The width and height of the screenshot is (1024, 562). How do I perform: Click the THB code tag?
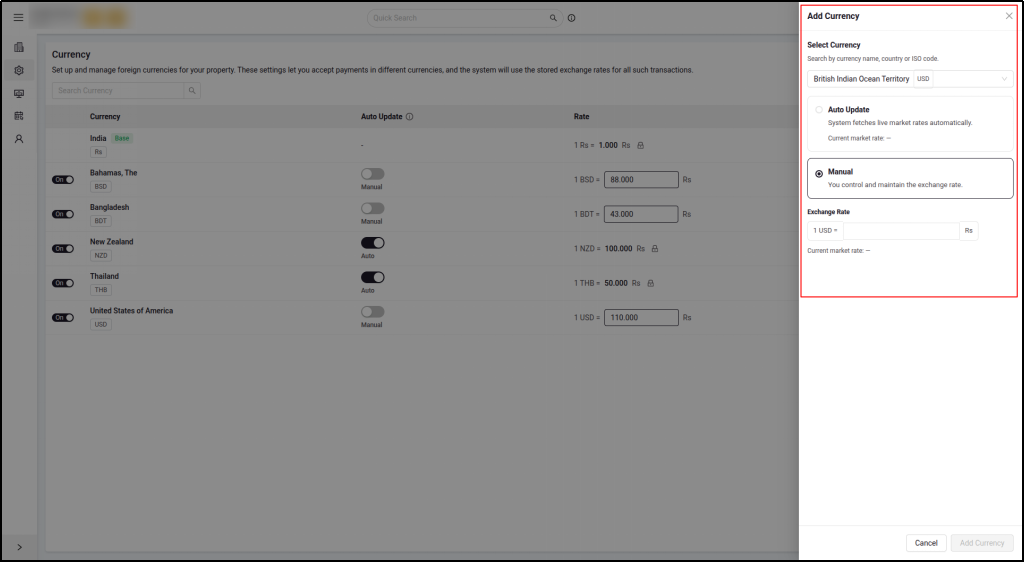(x=101, y=290)
